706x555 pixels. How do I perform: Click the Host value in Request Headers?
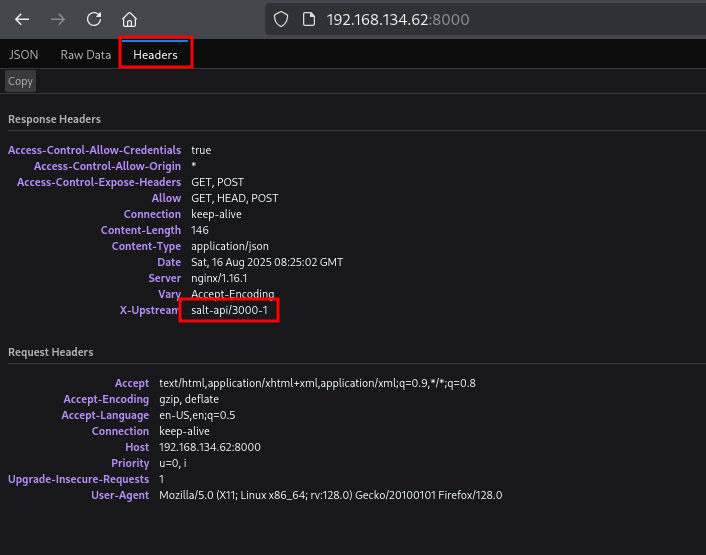pos(209,447)
